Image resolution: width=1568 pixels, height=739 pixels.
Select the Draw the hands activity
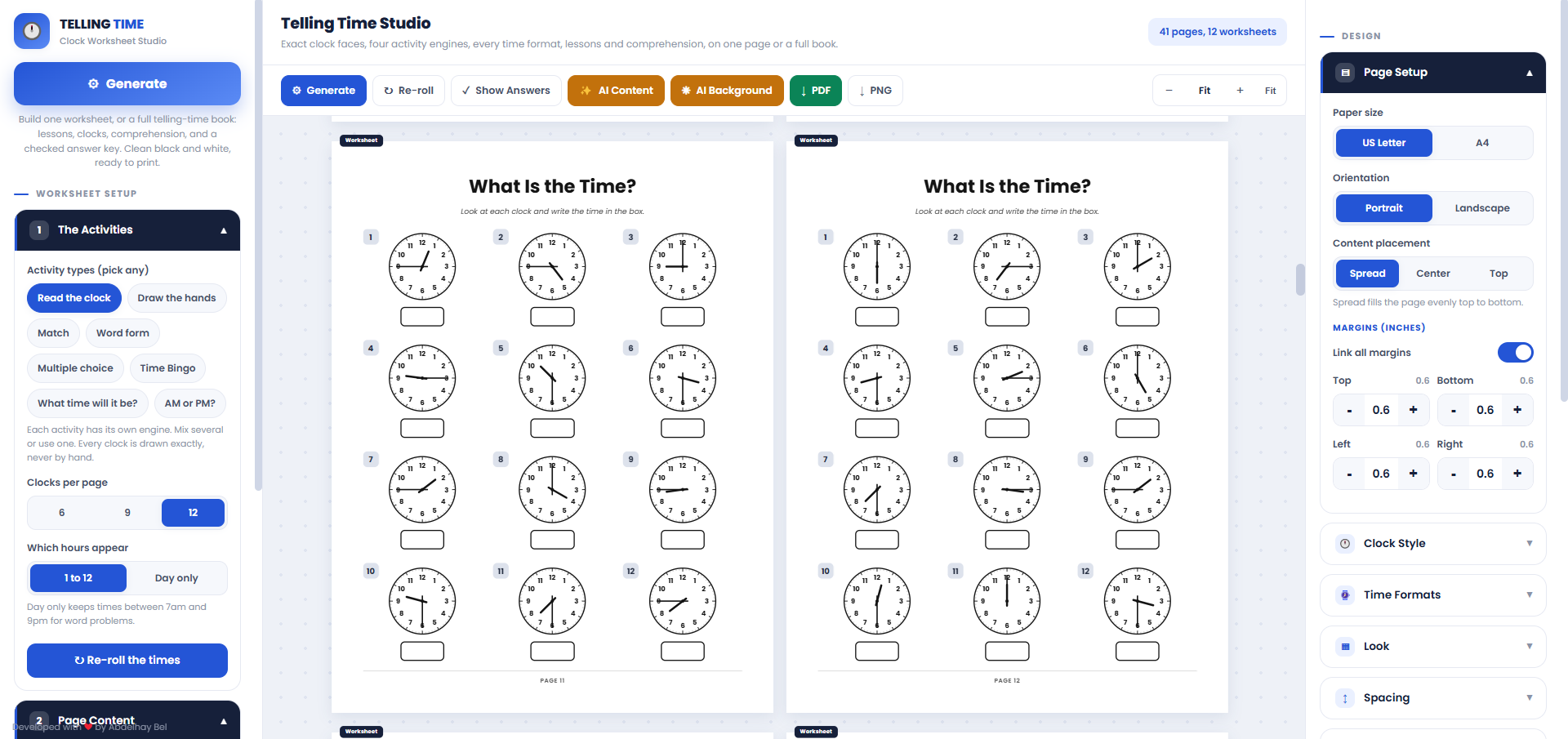pyautogui.click(x=176, y=298)
